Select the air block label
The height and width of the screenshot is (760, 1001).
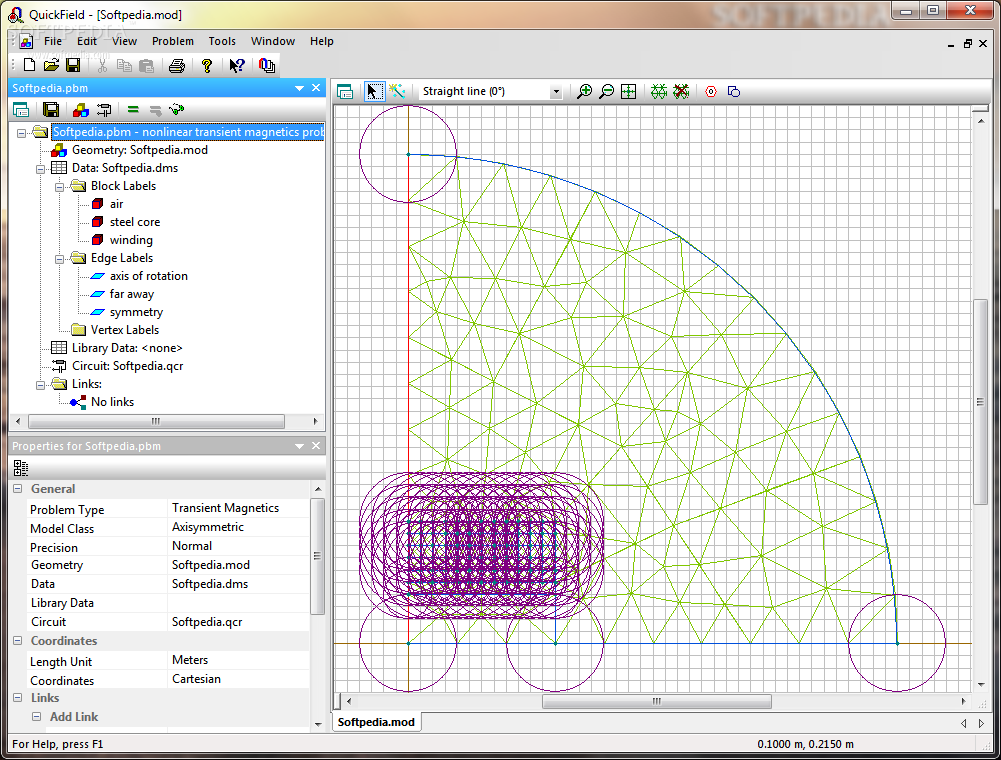pyautogui.click(x=116, y=204)
